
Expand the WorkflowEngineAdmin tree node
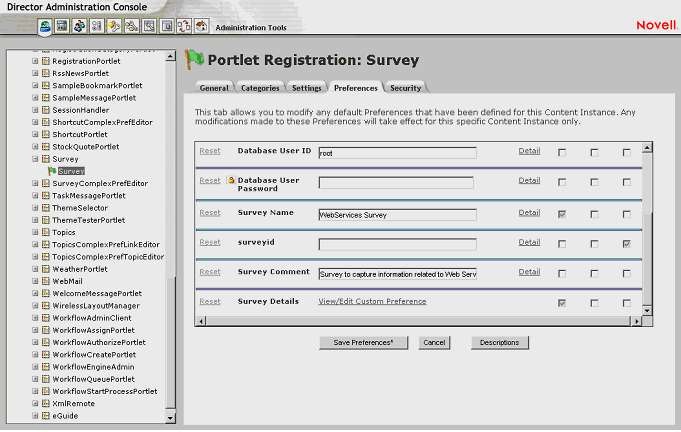click(x=35, y=367)
